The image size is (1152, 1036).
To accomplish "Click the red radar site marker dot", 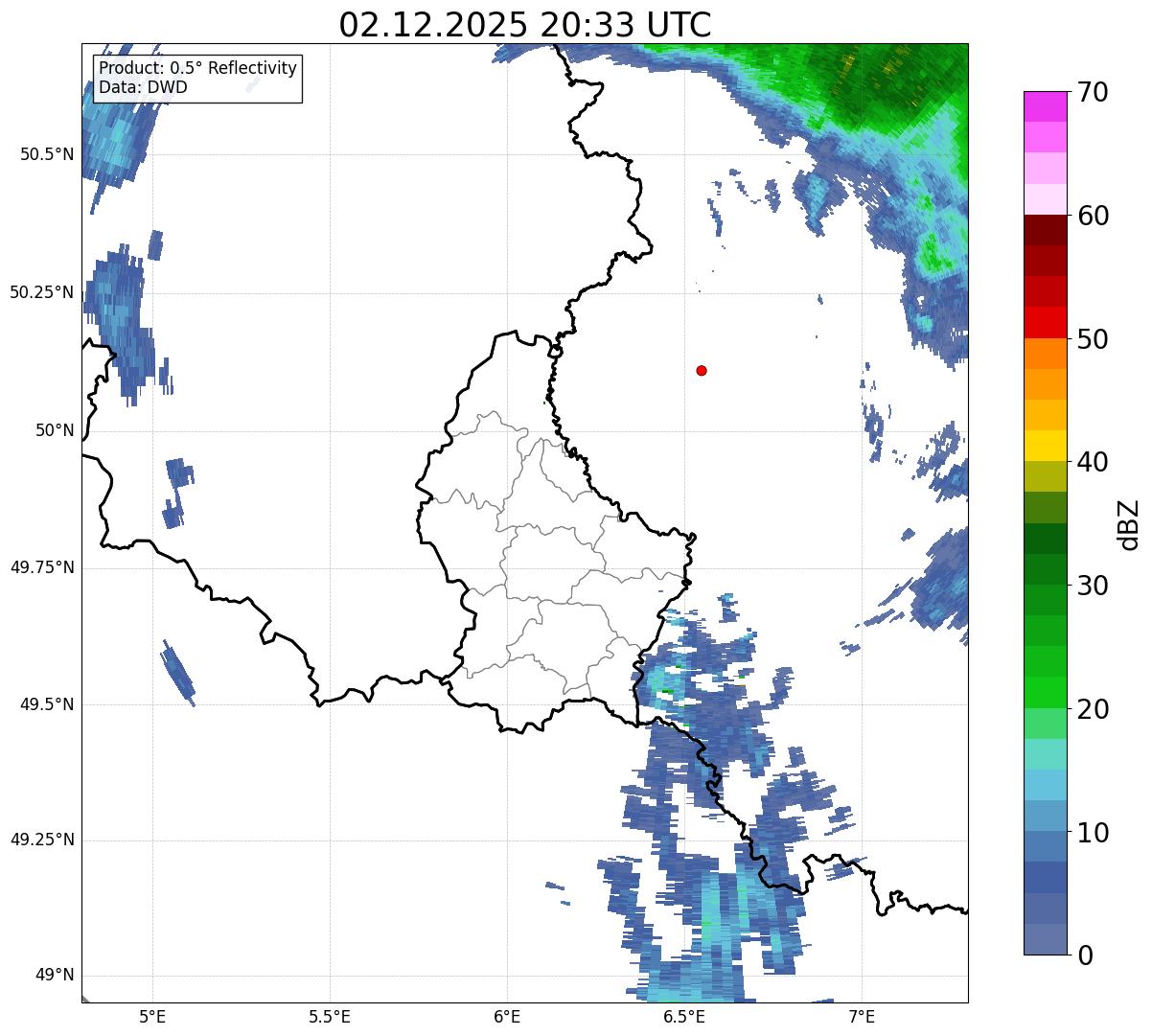I will click(x=702, y=370).
